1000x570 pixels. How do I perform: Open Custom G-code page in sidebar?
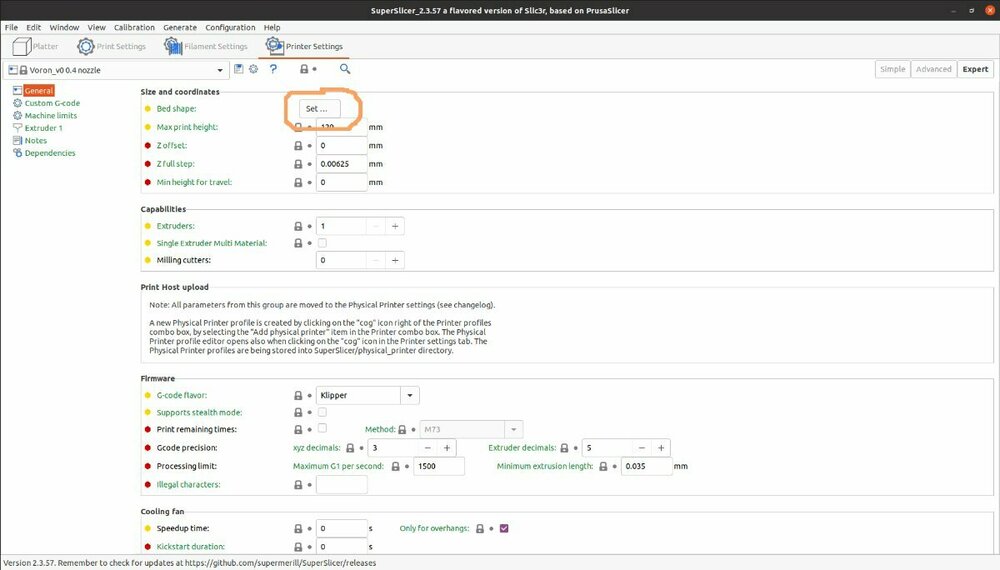click(x=52, y=103)
